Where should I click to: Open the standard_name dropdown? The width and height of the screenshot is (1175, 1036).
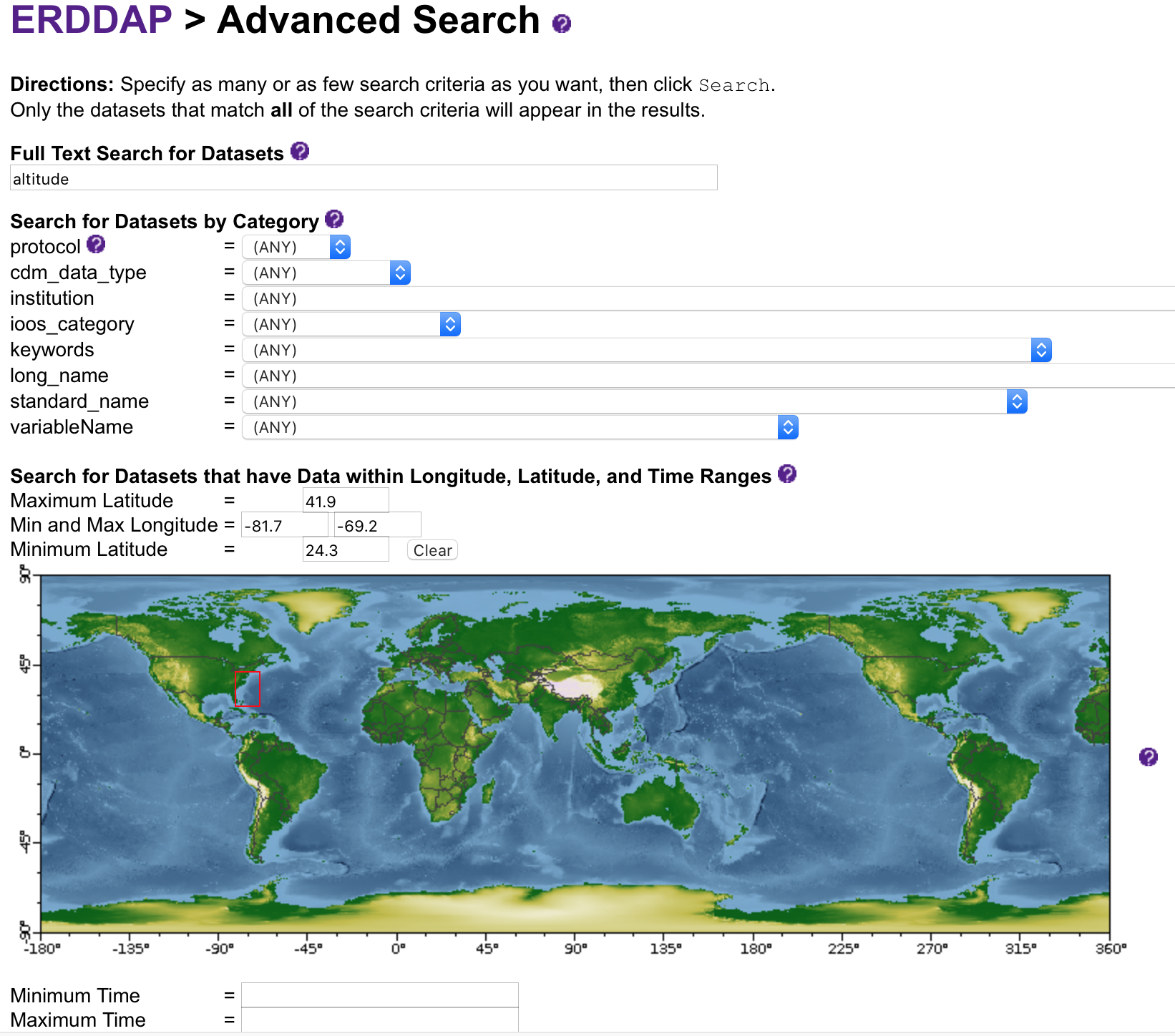click(x=634, y=402)
